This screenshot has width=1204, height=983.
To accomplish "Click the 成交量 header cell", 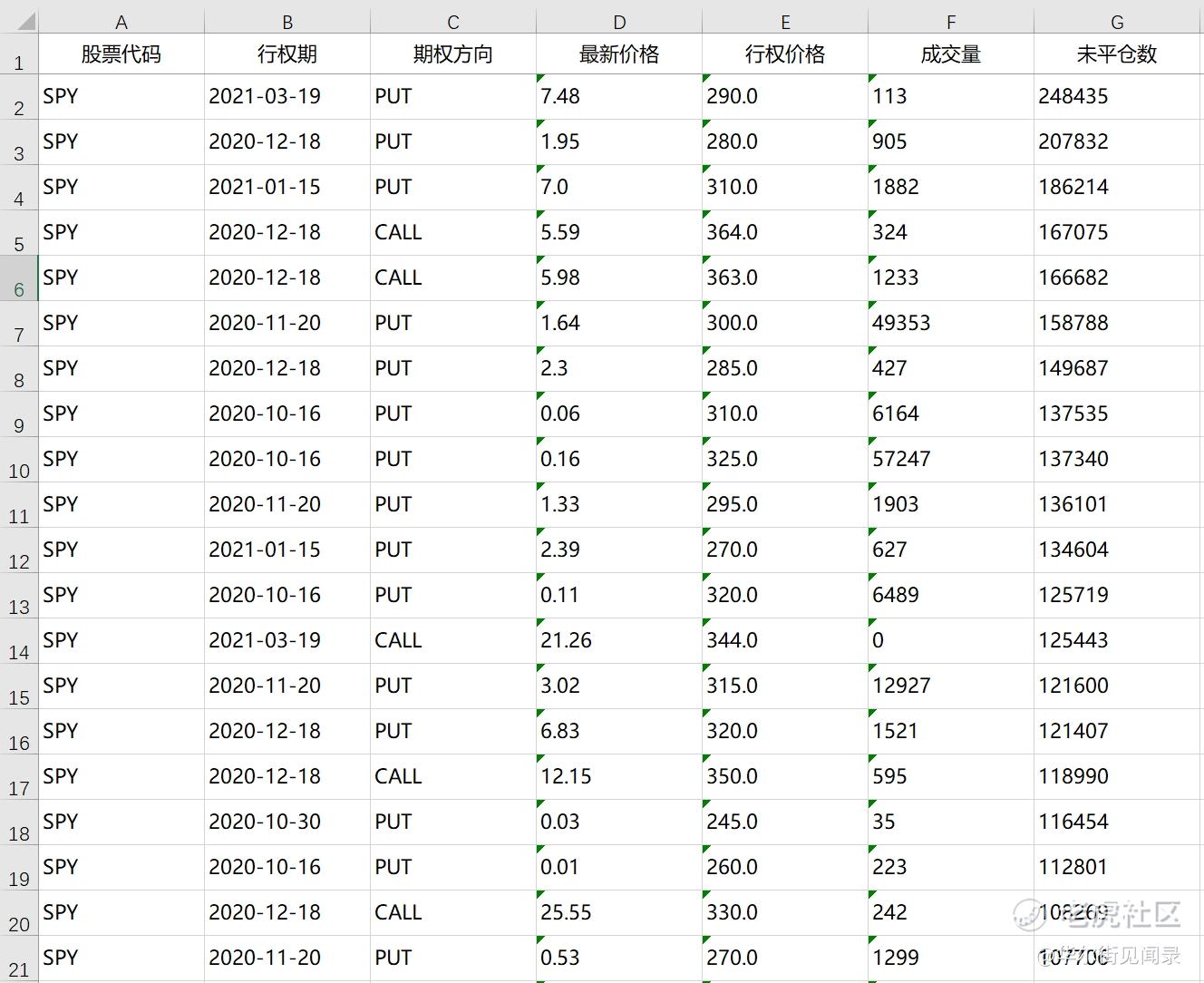I will click(951, 54).
